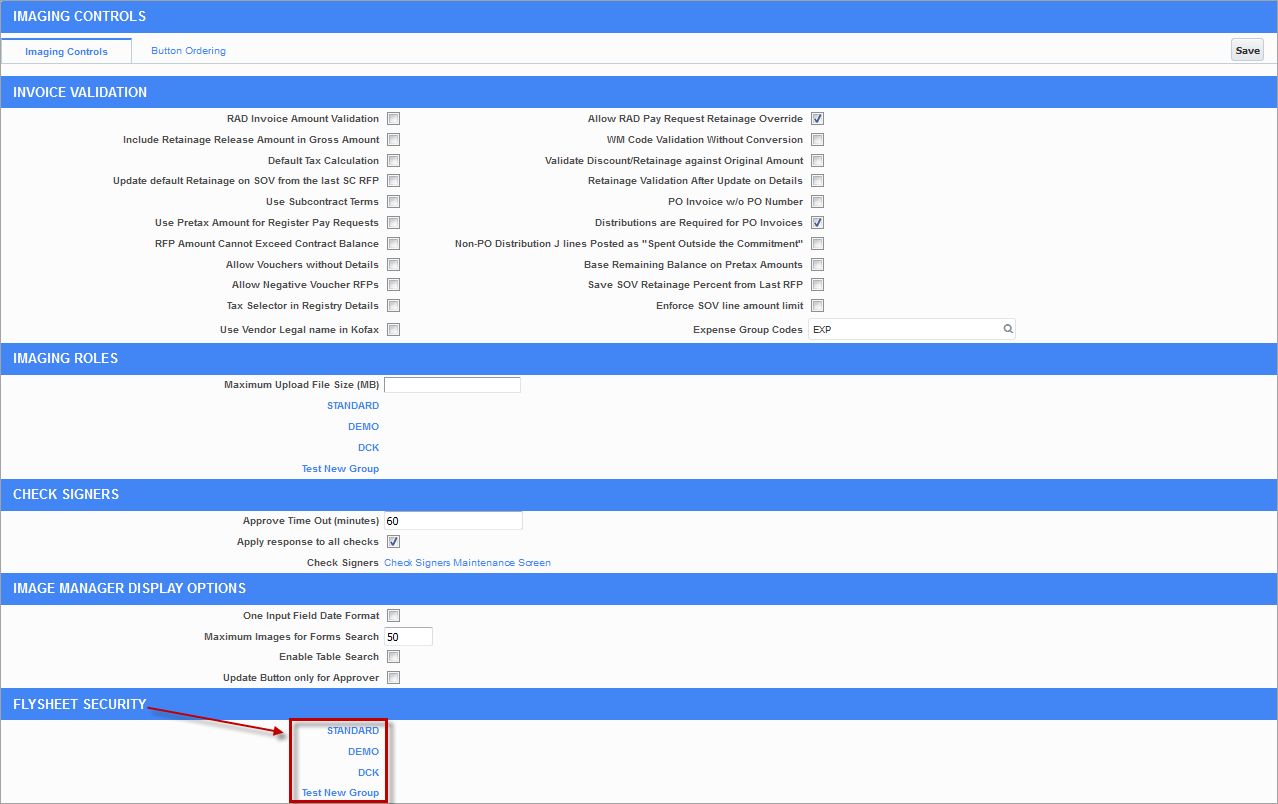Focus the Maximum Upload File Size field
1278x804 pixels.
click(453, 385)
